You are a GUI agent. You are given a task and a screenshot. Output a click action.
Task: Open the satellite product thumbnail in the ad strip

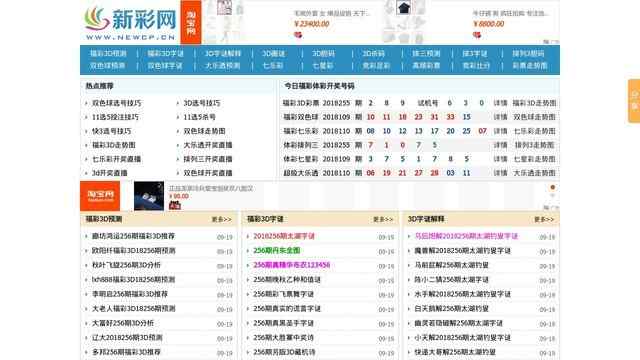point(149,196)
